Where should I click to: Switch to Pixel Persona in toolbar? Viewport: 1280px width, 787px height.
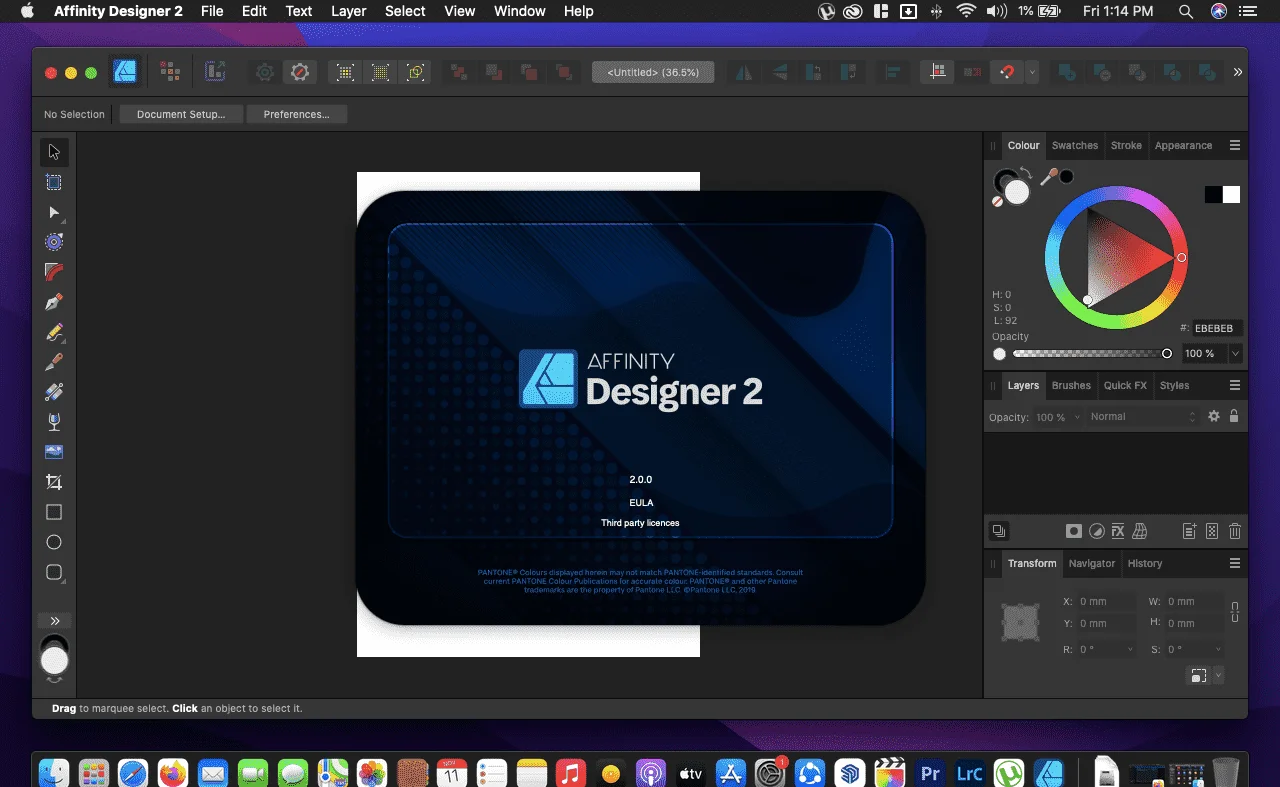[x=170, y=72]
